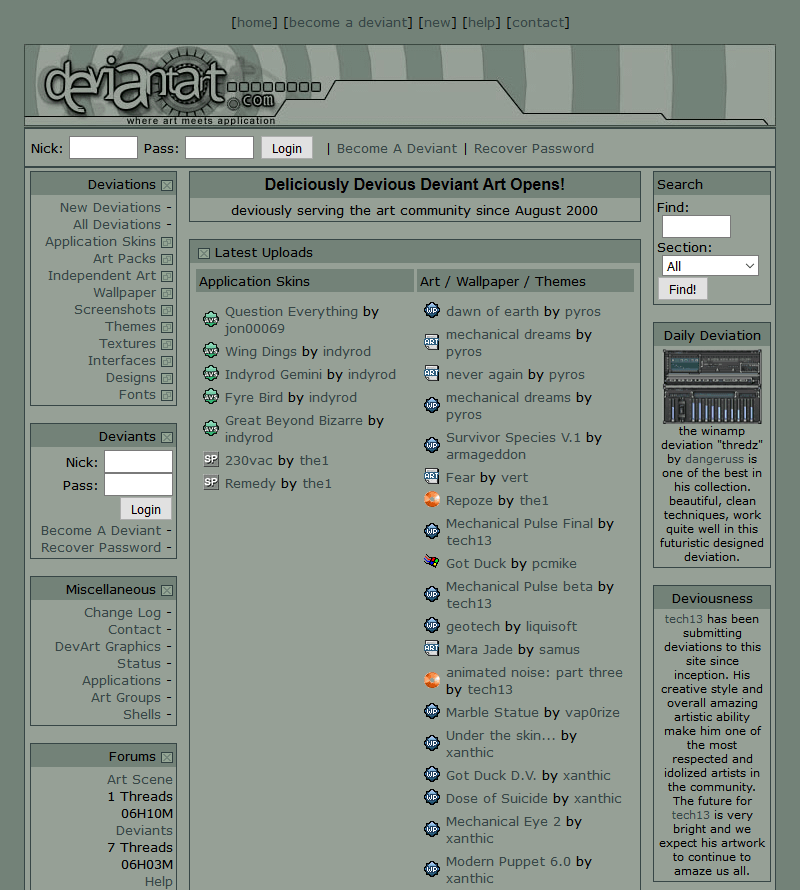The height and width of the screenshot is (890, 800).
Task: Select the SP icon next to 230vac
Action: [x=211, y=460]
